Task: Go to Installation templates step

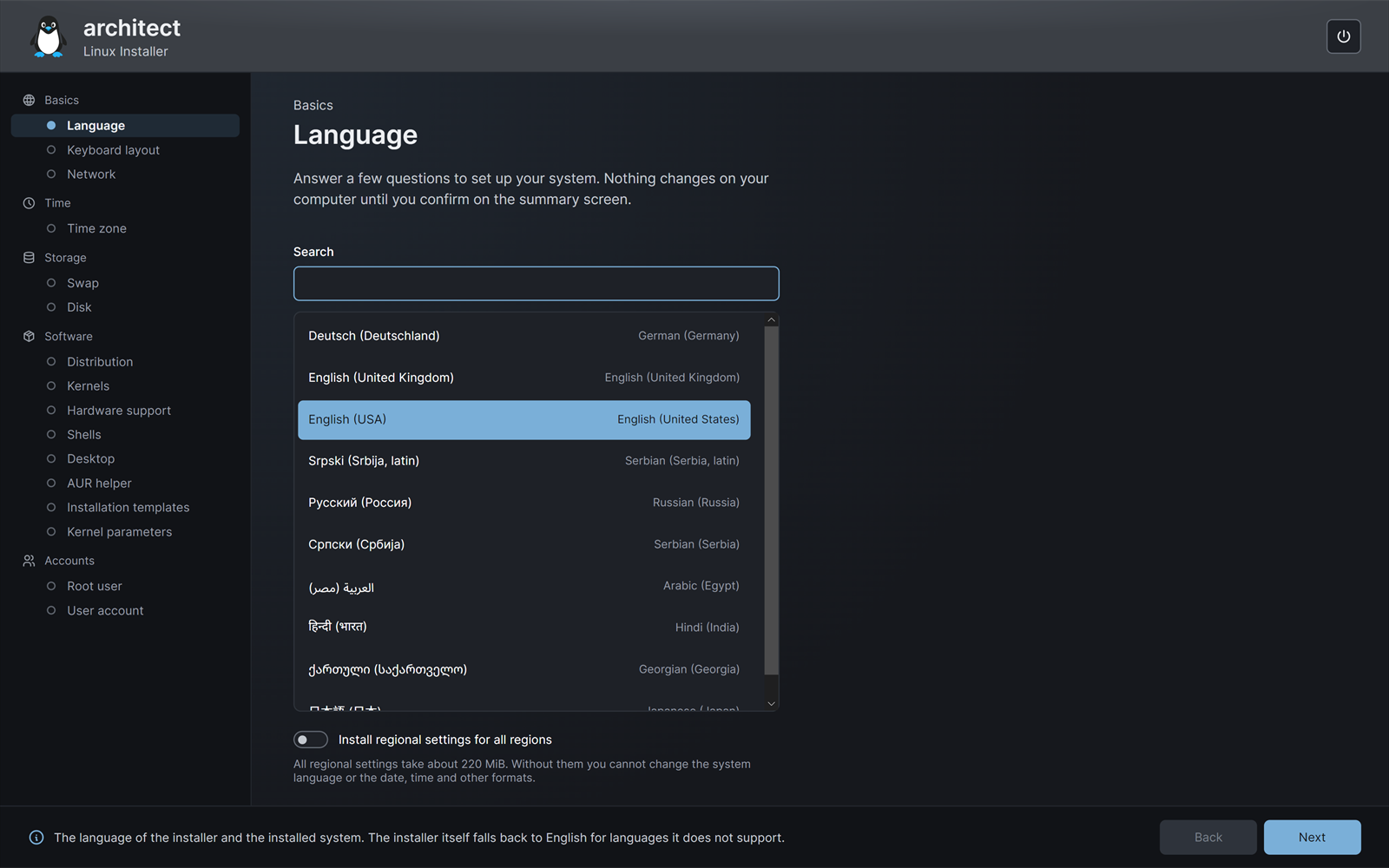Action: [x=125, y=508]
